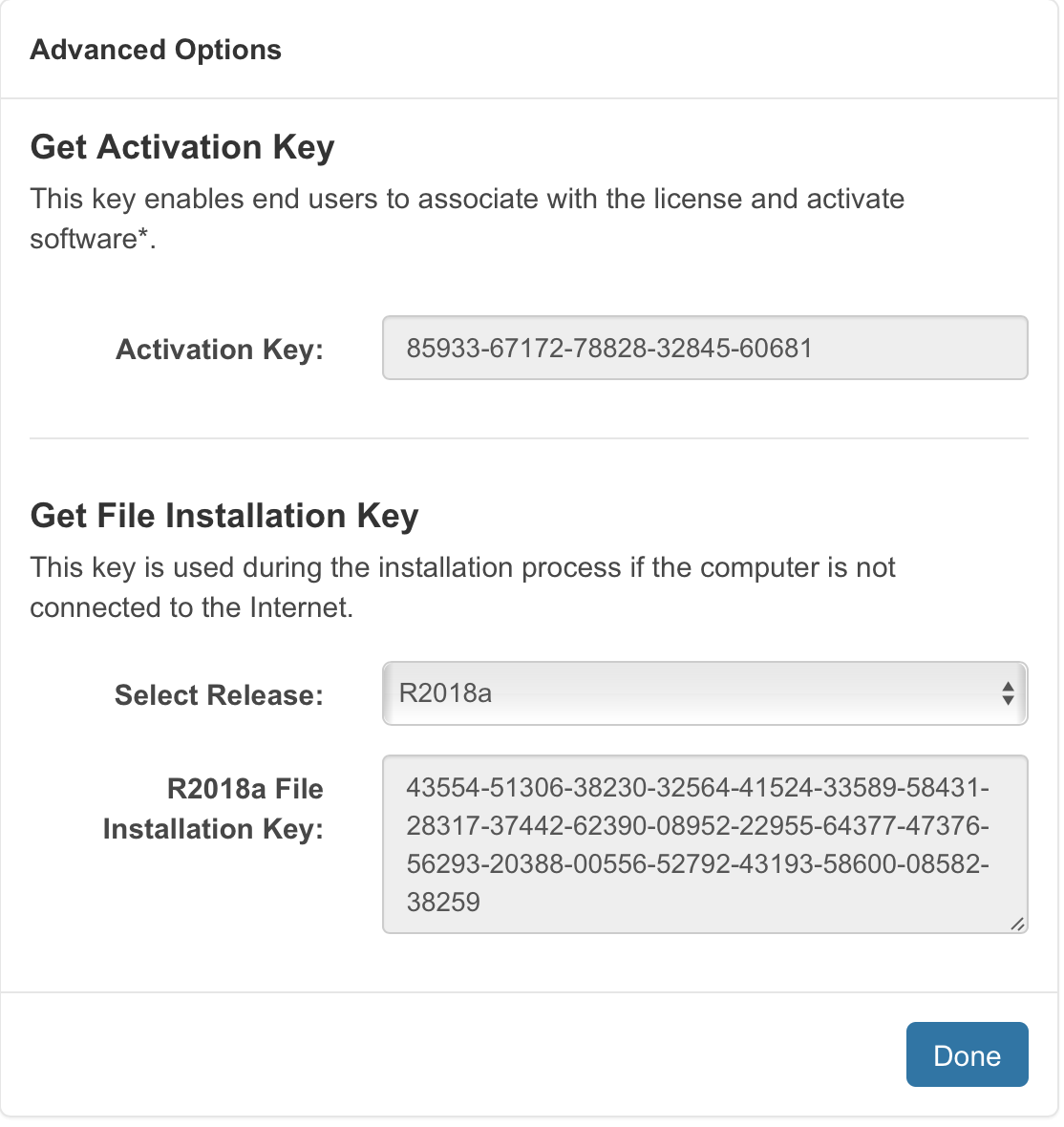Click the "Advanced Options" dialog title

(x=156, y=50)
